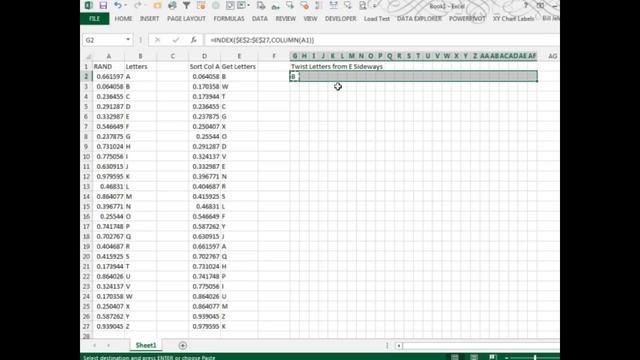Click cell with value 0.979595 in column A
The width and height of the screenshot is (640, 360).
(109, 176)
